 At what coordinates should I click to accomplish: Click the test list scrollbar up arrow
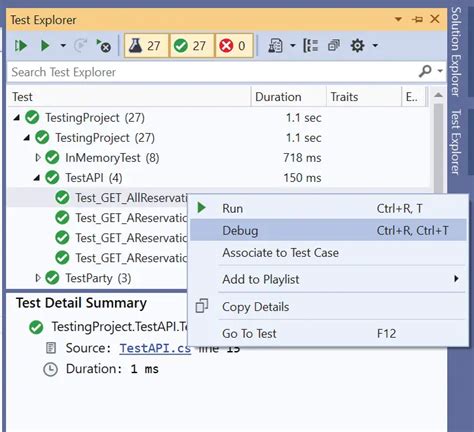(438, 95)
